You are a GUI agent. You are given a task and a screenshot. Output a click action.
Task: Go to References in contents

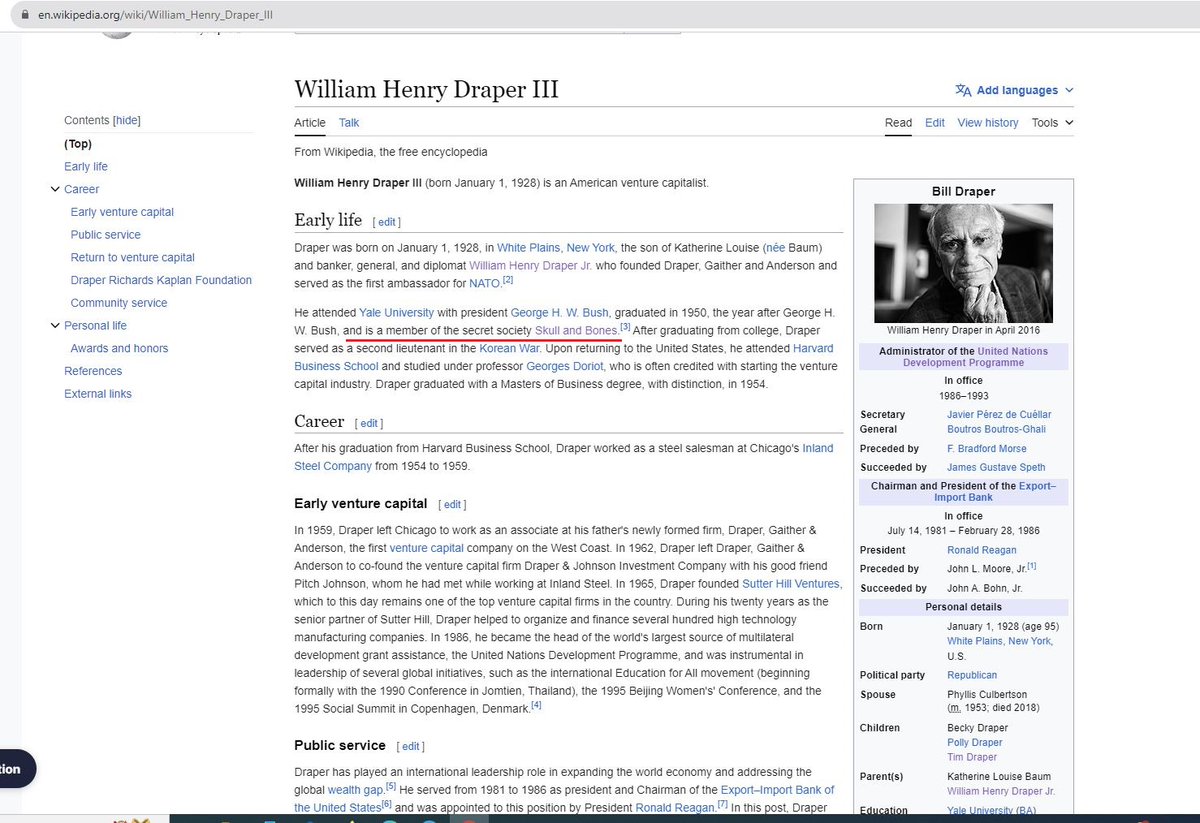click(x=93, y=371)
